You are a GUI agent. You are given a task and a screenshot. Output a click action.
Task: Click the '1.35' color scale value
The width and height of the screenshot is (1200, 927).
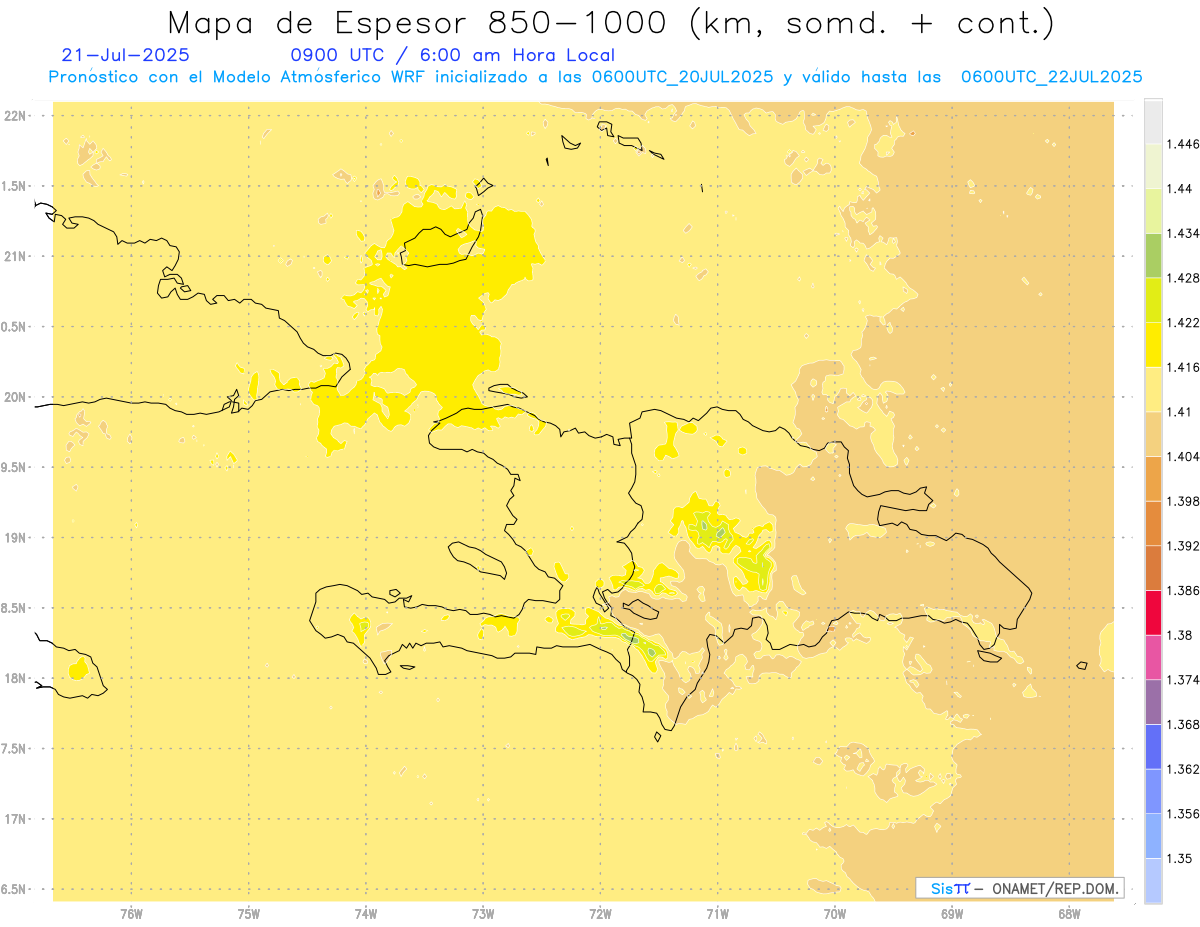1179,858
